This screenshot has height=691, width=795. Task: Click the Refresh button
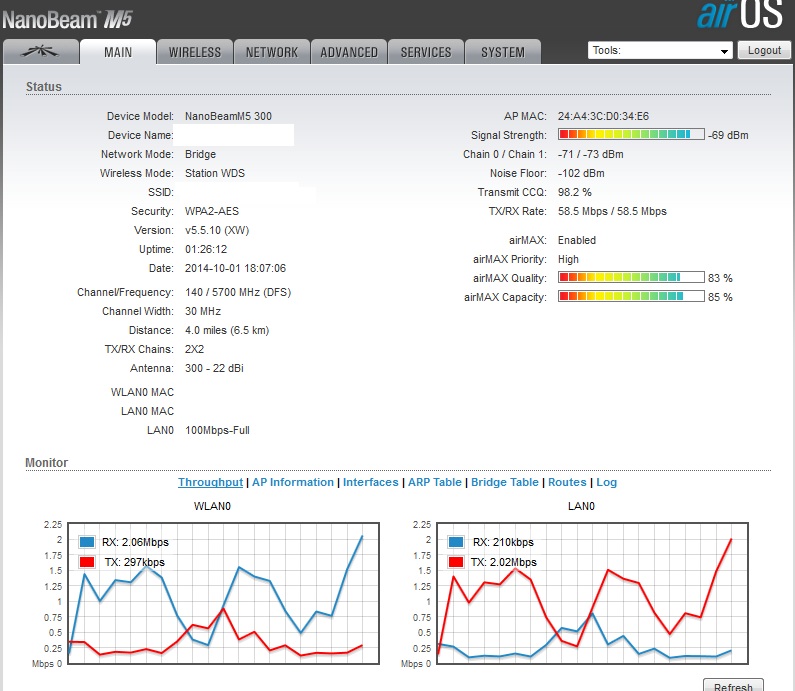[x=733, y=686]
